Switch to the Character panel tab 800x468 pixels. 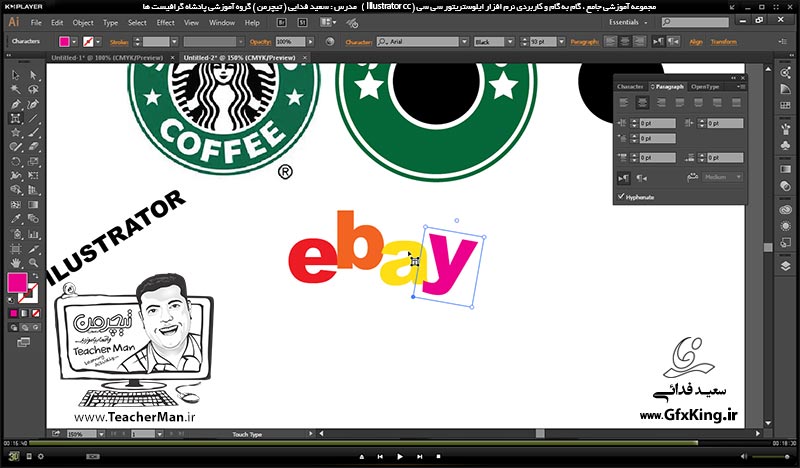[630, 87]
